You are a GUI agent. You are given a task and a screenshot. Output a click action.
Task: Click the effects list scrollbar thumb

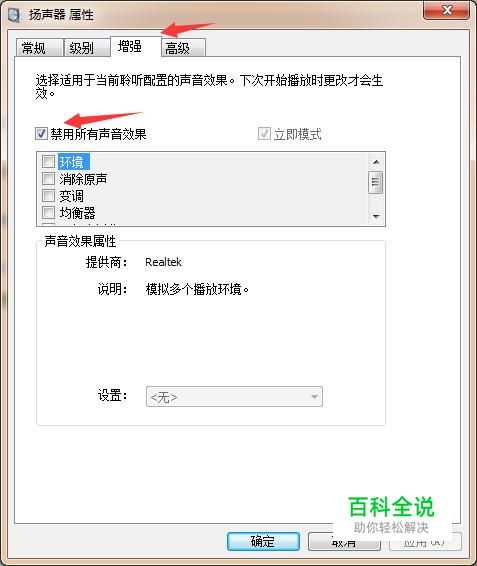coord(376,182)
